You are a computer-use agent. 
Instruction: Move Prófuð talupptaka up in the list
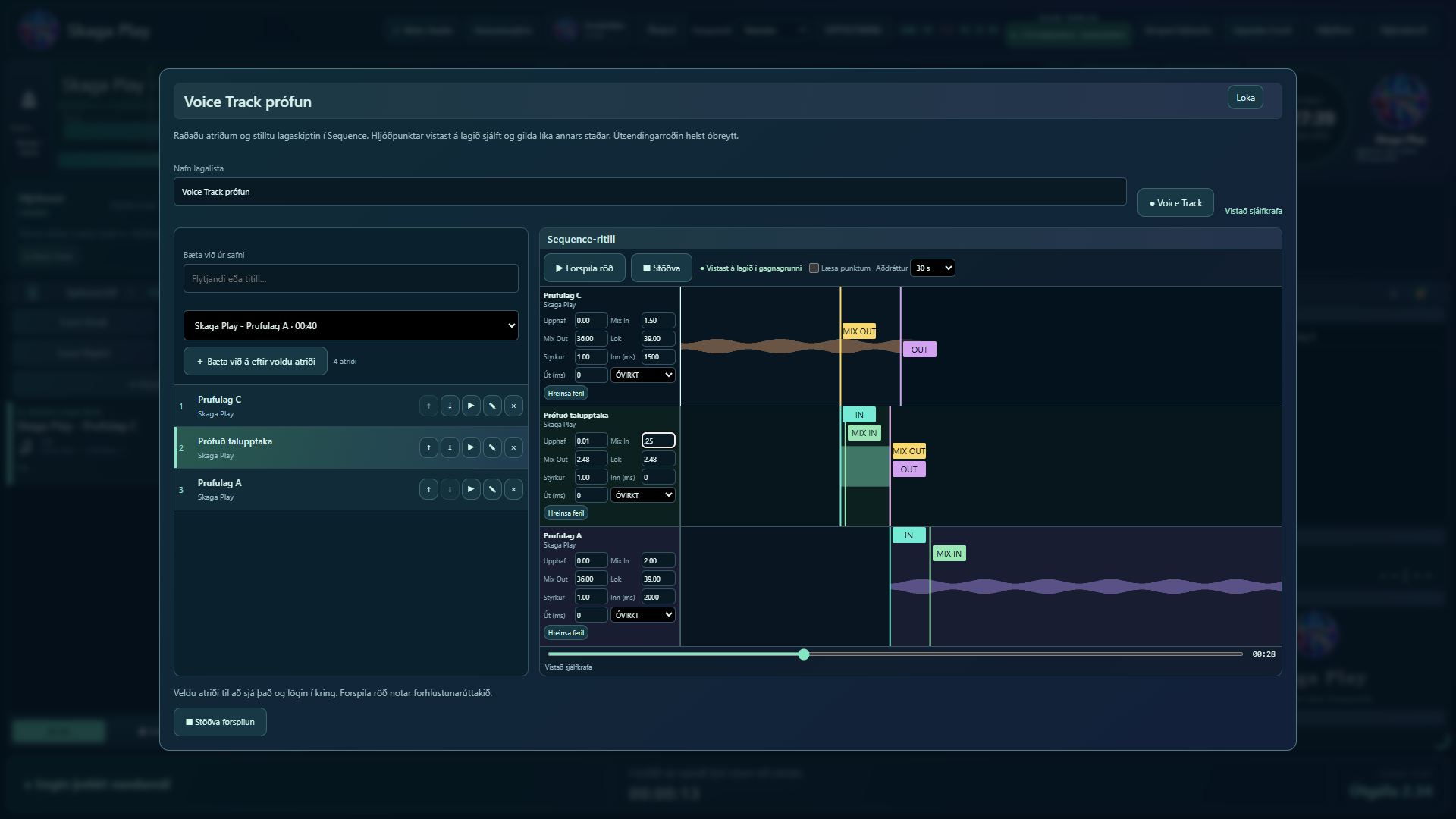point(428,447)
